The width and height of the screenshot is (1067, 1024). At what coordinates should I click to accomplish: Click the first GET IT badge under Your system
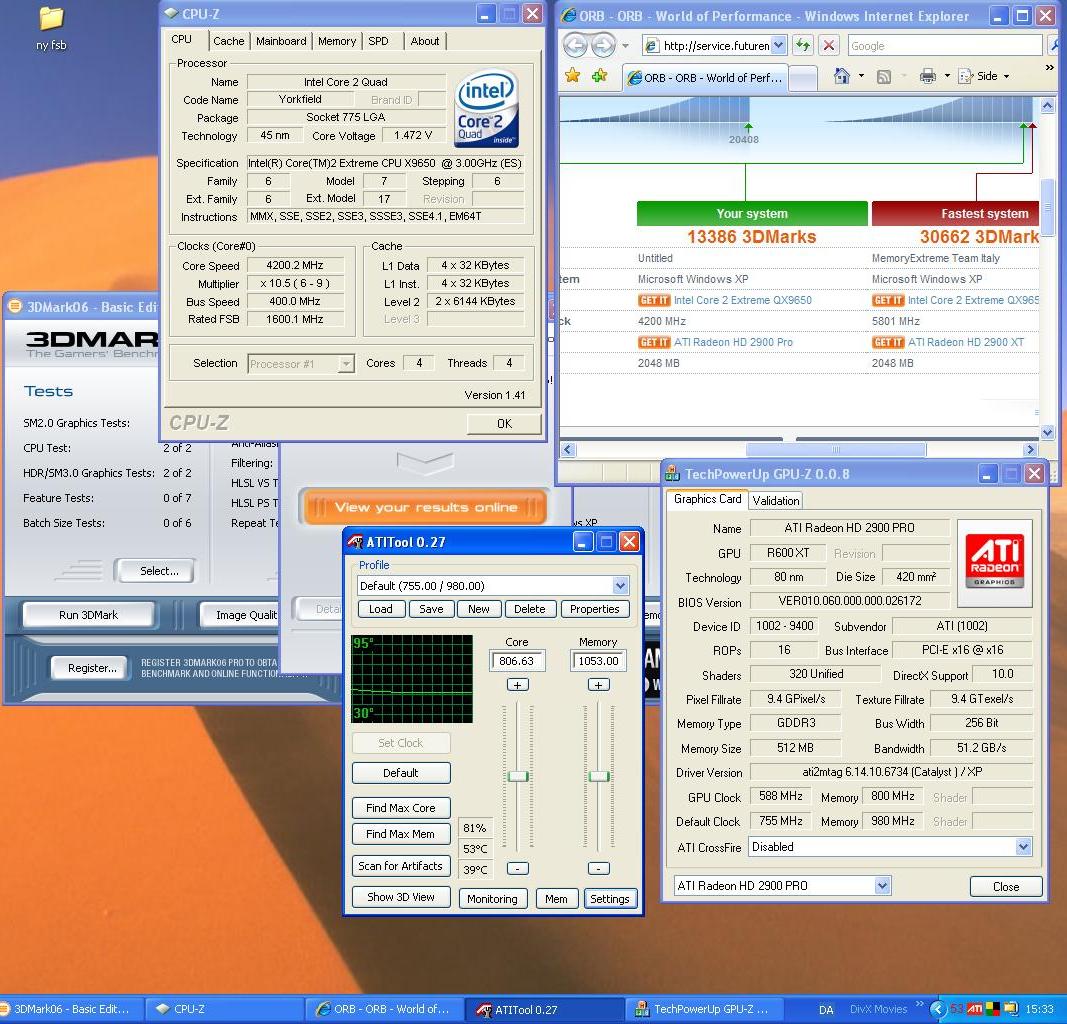pos(654,300)
